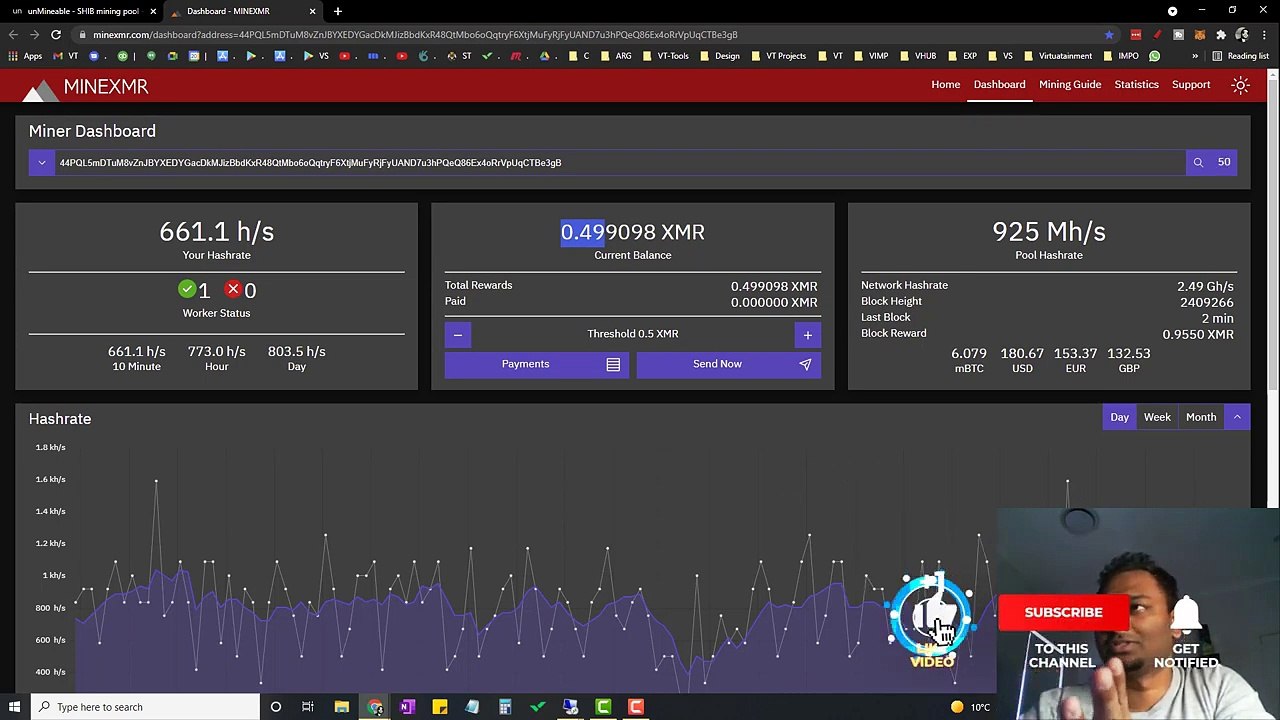The height and width of the screenshot is (720, 1280).
Task: Click the weather 10°C tray widget
Action: tap(969, 707)
